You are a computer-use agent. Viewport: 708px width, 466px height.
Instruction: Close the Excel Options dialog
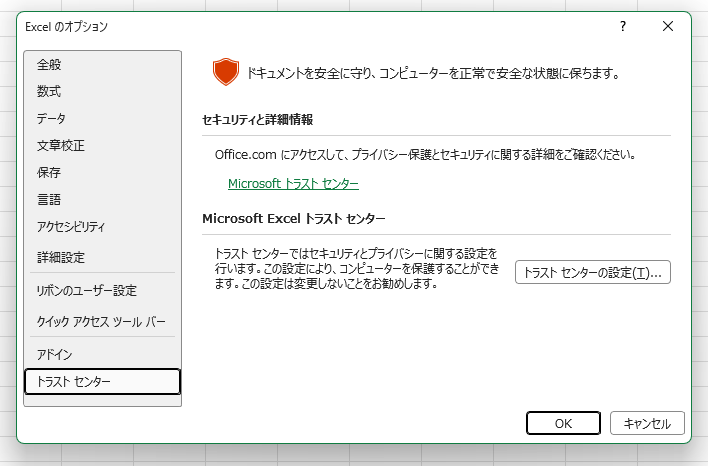click(668, 27)
